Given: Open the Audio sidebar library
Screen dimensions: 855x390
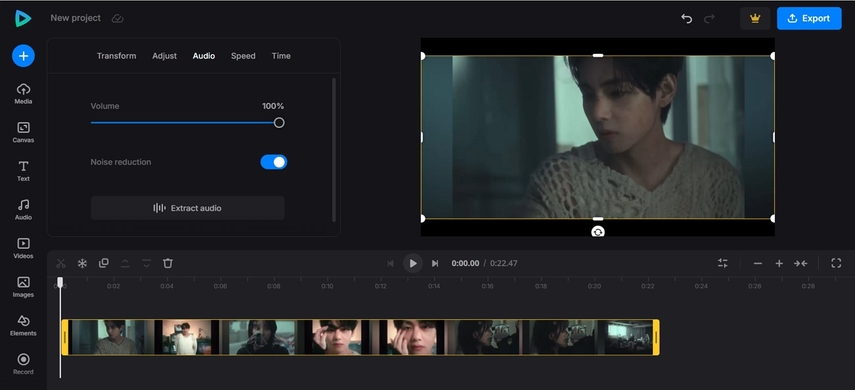Looking at the screenshot, I should click(x=23, y=210).
